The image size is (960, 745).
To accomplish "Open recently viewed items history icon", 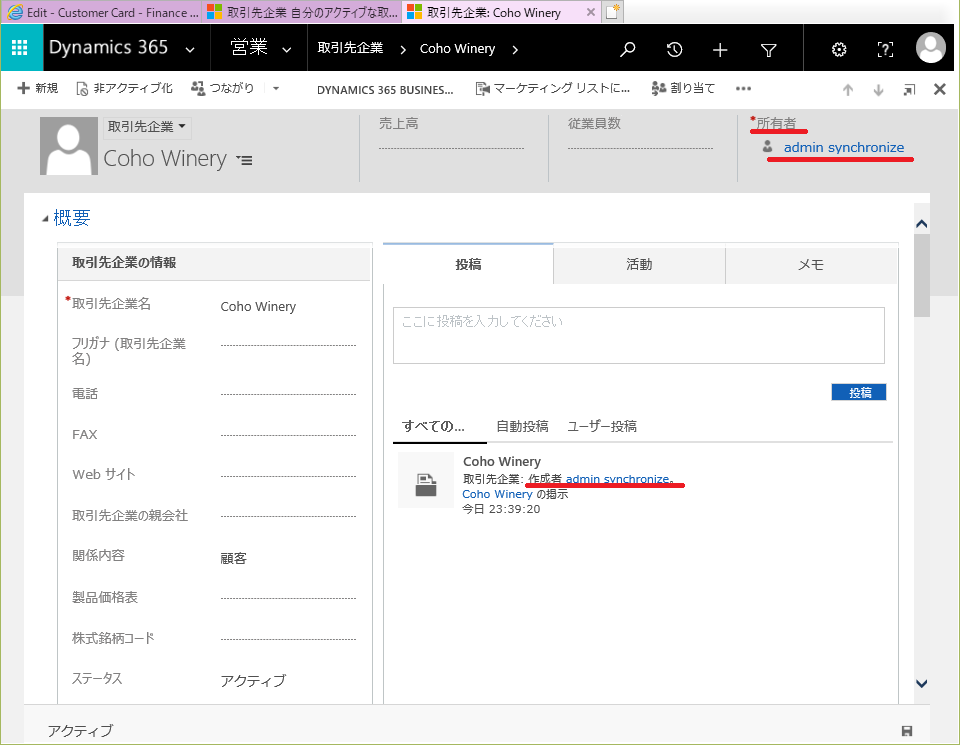I will point(674,49).
